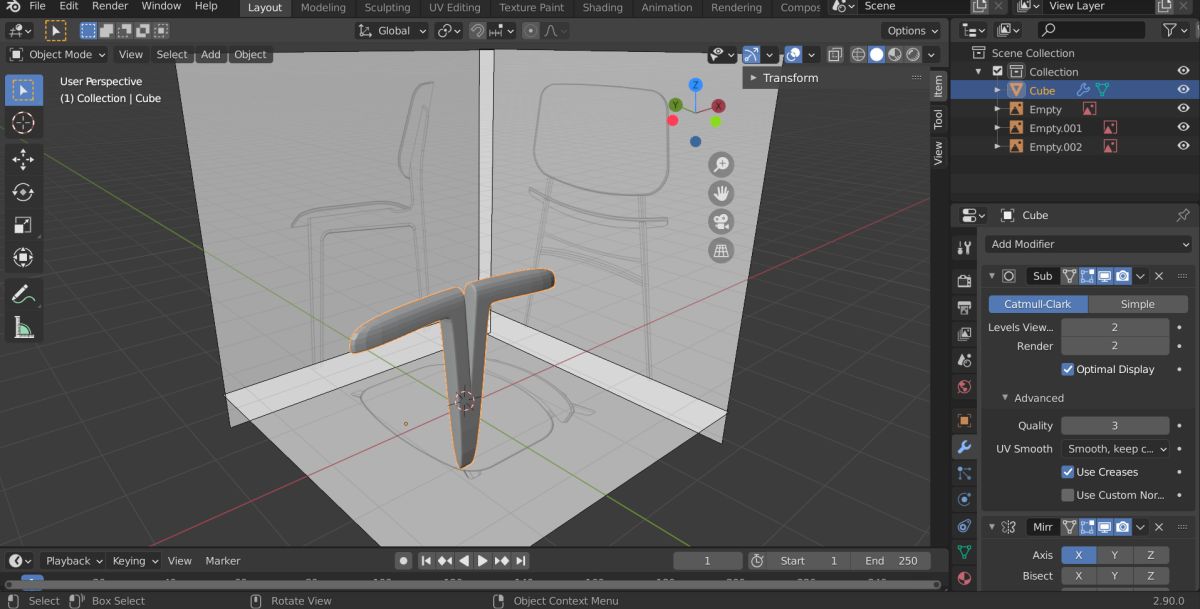The height and width of the screenshot is (609, 1200).
Task: Pin the properties editor context
Action: [1183, 215]
